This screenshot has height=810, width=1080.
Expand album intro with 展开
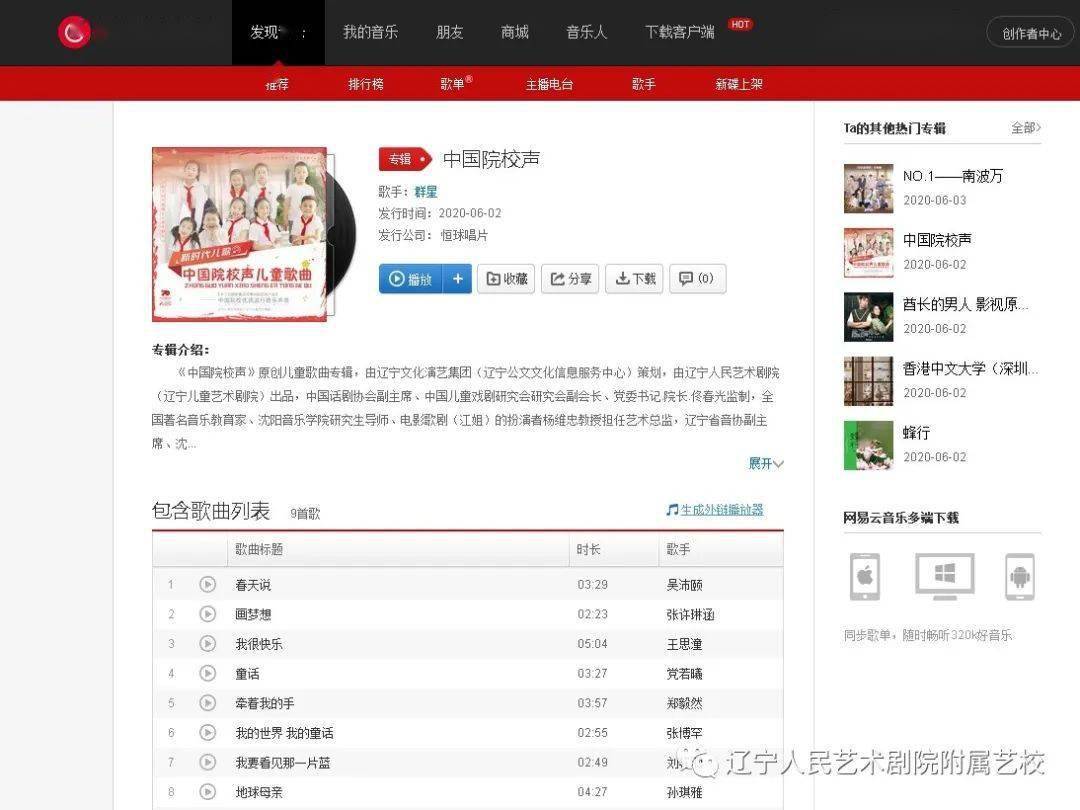[x=765, y=463]
